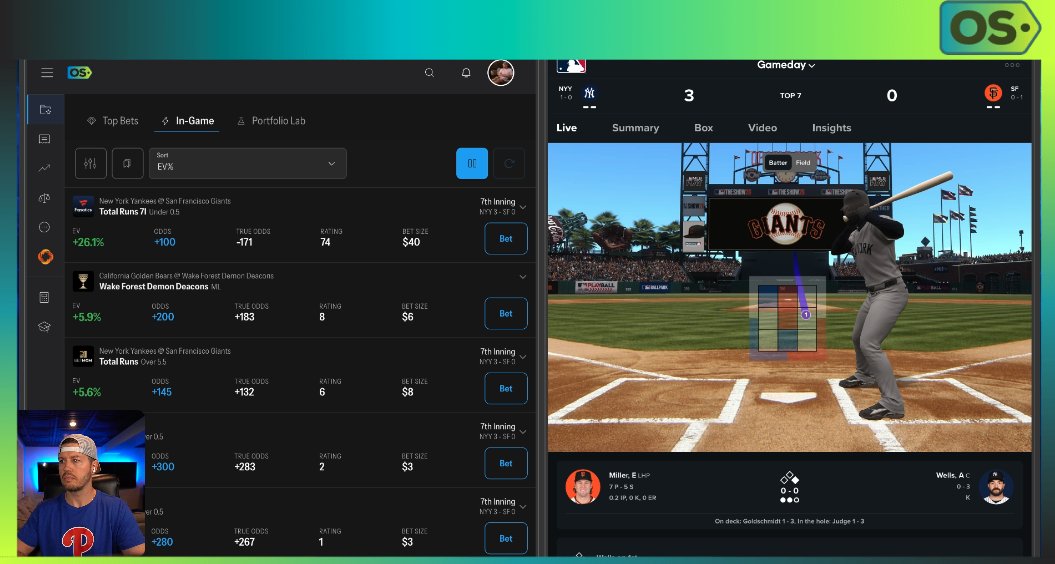Select the Live tab in Gameday
Viewport: 1055px width, 564px height.
click(x=567, y=128)
